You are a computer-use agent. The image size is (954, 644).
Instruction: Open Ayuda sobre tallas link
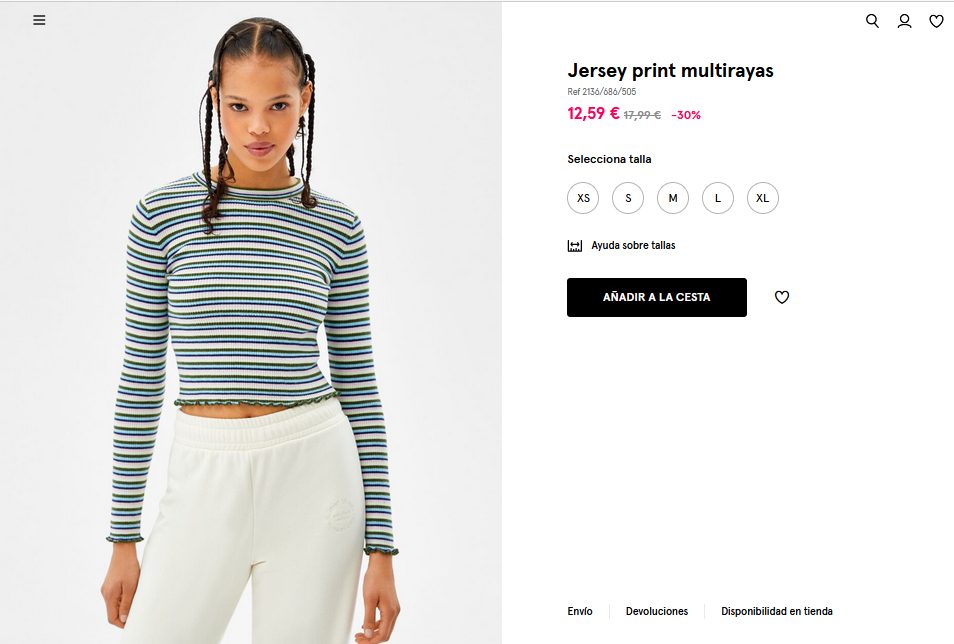(x=633, y=245)
